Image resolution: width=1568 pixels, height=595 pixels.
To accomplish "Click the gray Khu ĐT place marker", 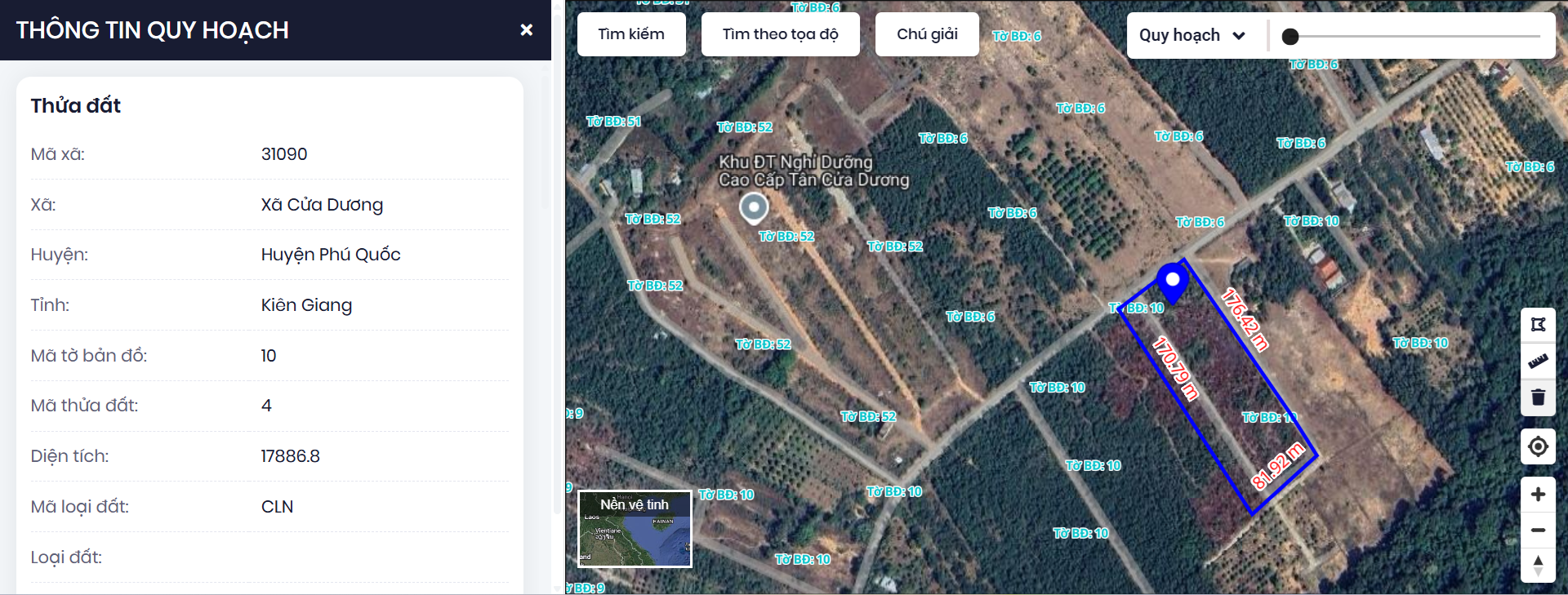I will 754,209.
